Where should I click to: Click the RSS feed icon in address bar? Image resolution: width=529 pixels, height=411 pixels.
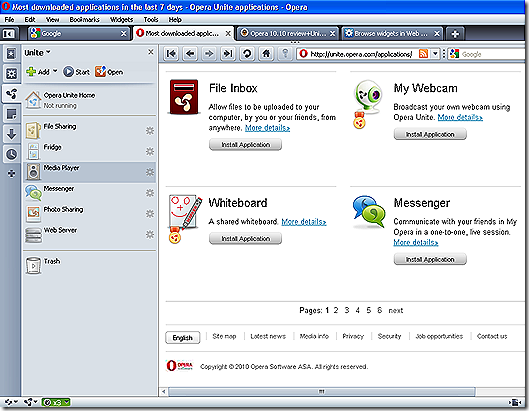click(423, 54)
